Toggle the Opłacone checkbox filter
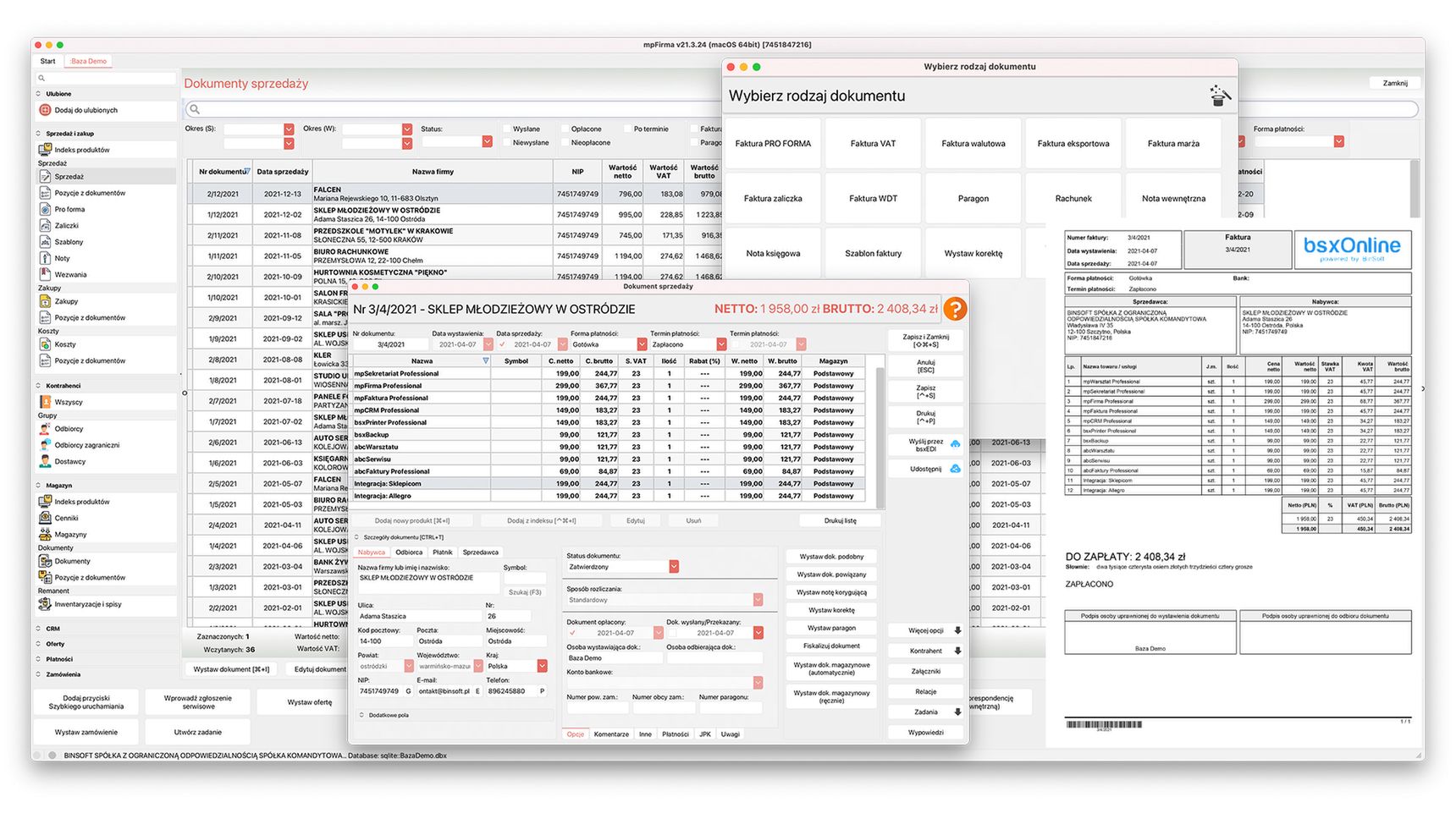 coord(565,129)
